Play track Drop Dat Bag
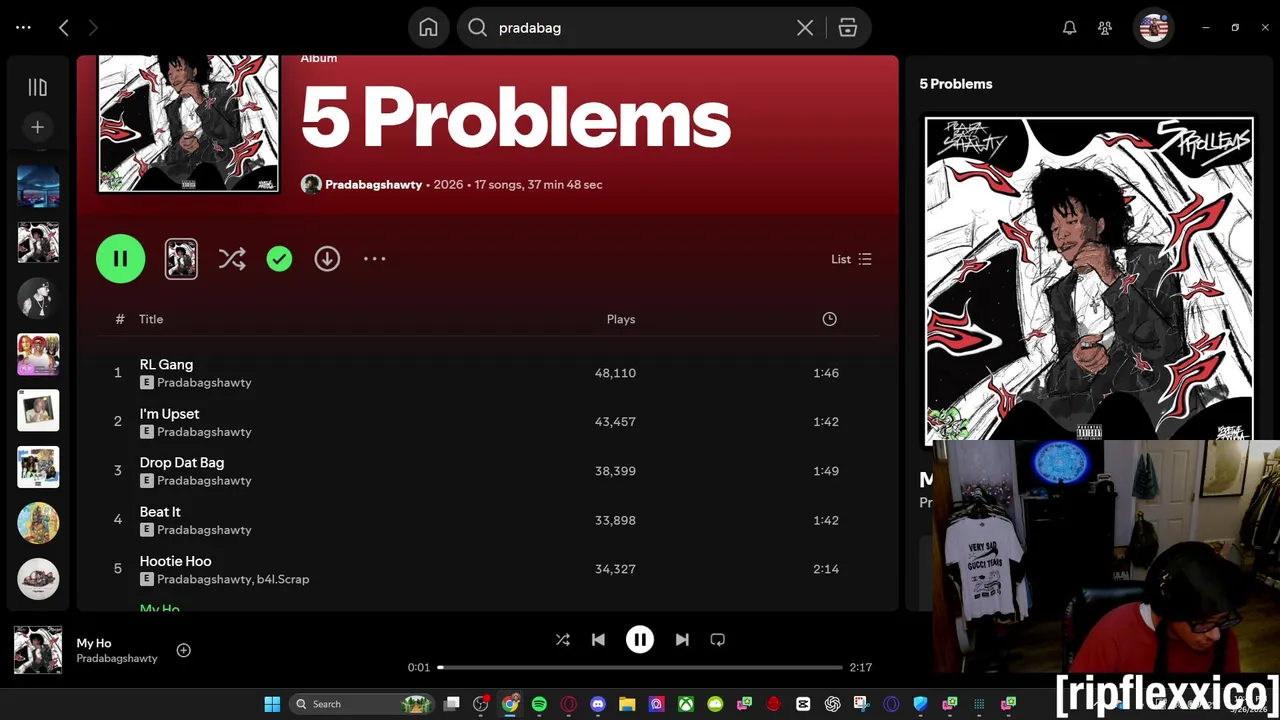The image size is (1280, 720). [488, 471]
